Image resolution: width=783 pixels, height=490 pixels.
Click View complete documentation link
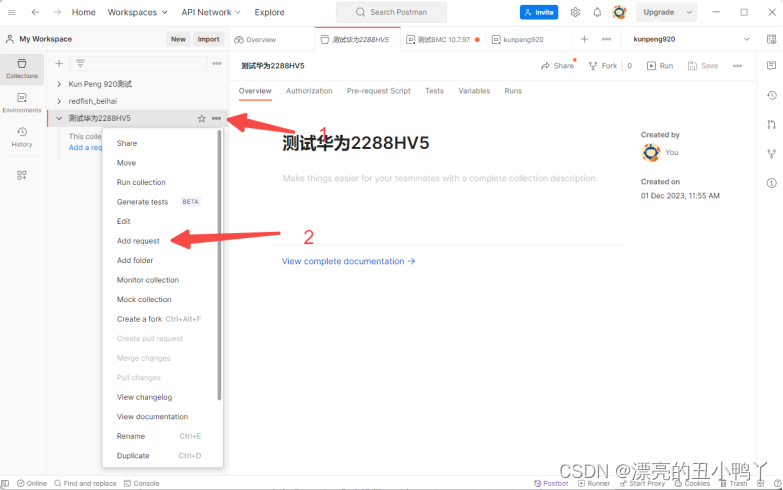[x=348, y=261]
